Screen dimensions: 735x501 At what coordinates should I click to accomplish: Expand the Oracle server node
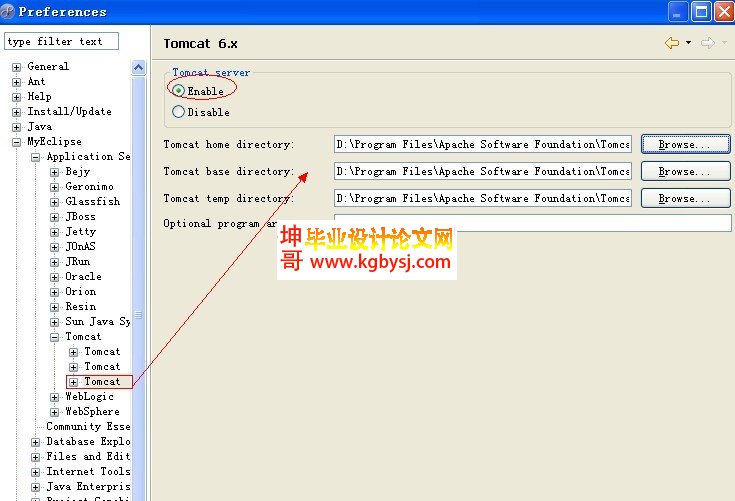[54, 277]
